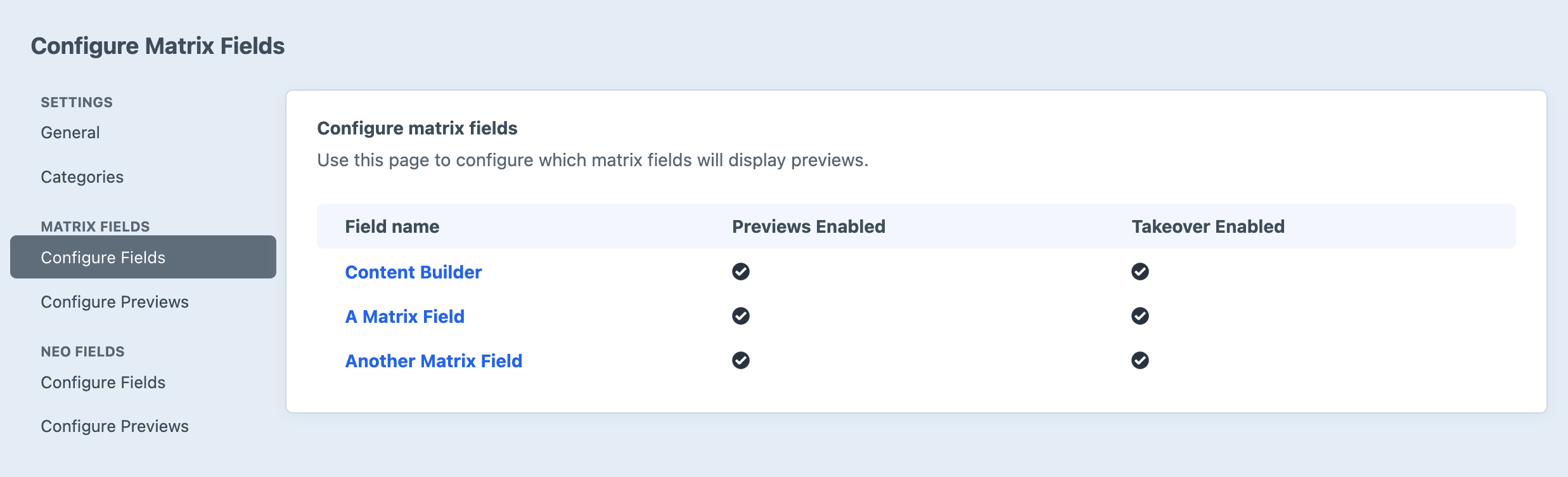Click Takeover Enabled checkmark for A Matrix Field
The image size is (1568, 477).
click(x=1140, y=316)
